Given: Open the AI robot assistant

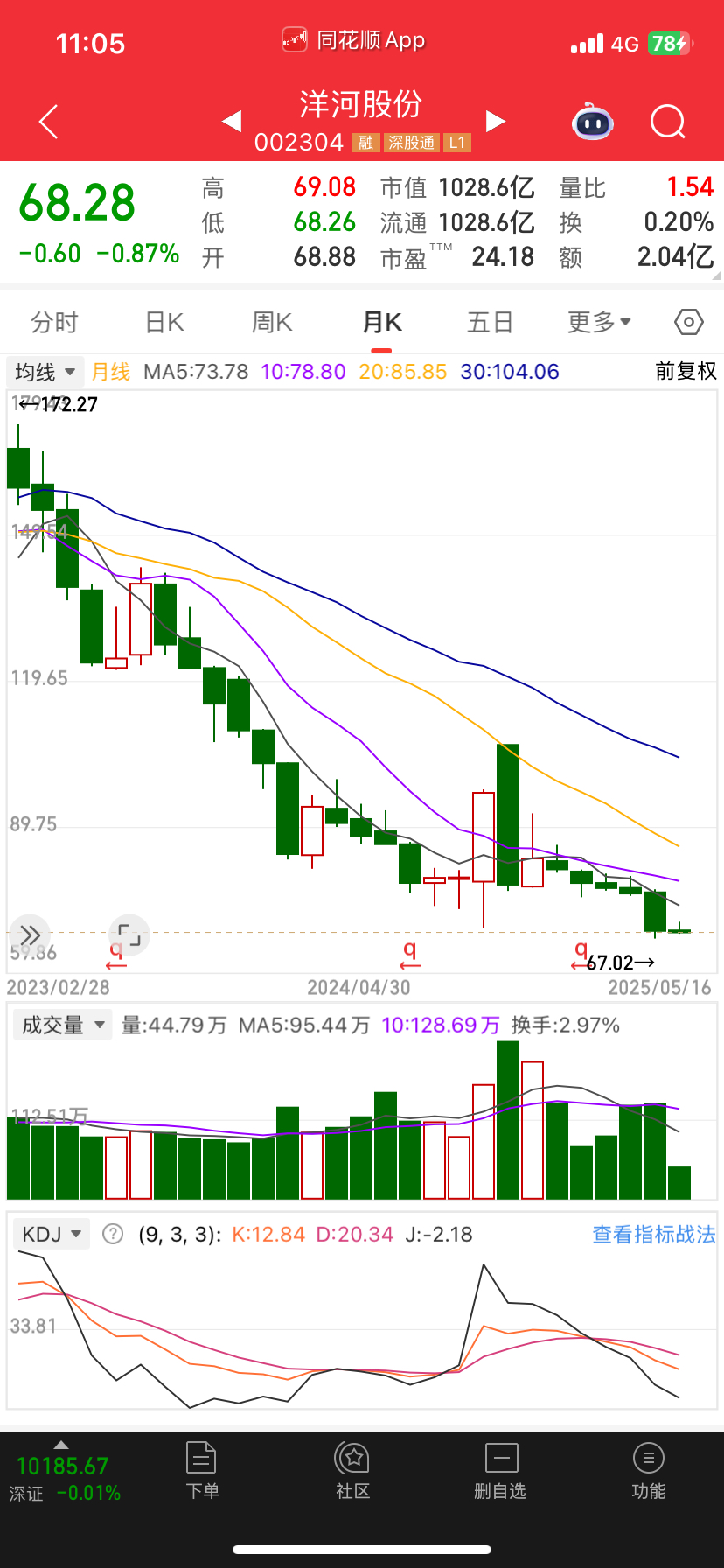Looking at the screenshot, I should click(x=593, y=122).
